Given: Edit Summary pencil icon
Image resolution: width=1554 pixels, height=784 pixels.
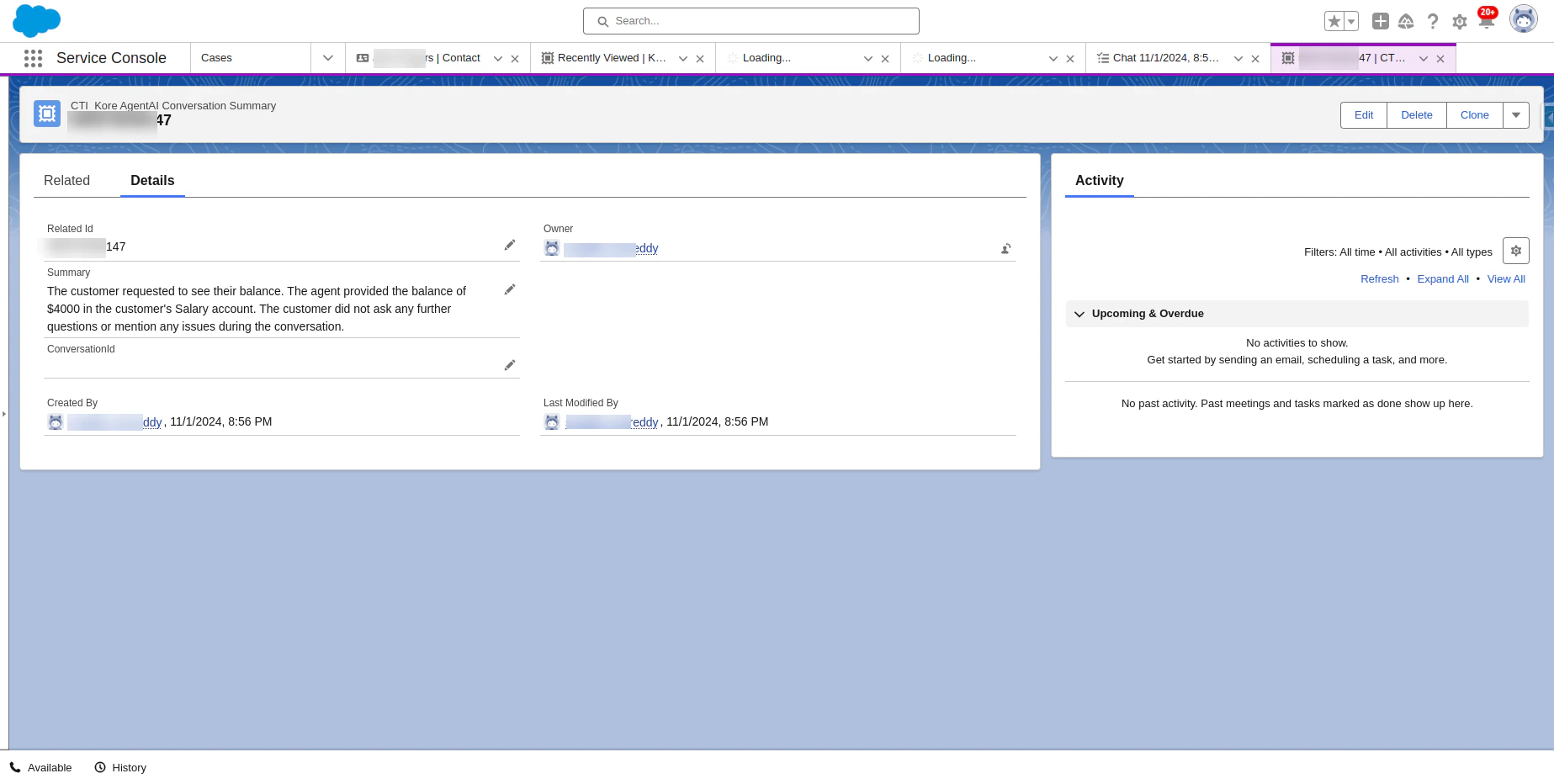Looking at the screenshot, I should (x=509, y=289).
